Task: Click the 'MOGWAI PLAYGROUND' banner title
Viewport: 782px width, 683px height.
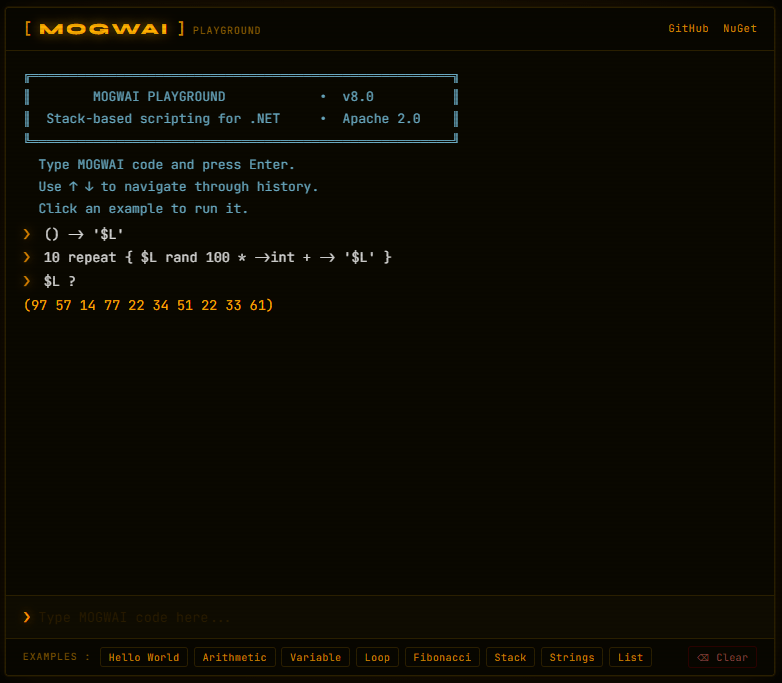Action: [x=159, y=97]
